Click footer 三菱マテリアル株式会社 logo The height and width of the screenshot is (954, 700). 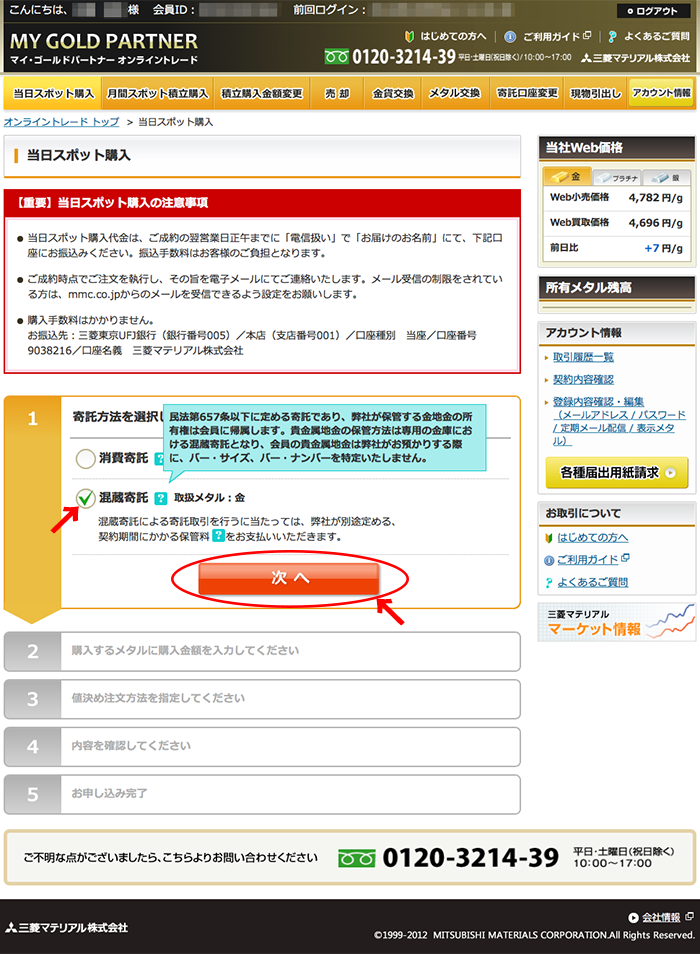(x=66, y=928)
